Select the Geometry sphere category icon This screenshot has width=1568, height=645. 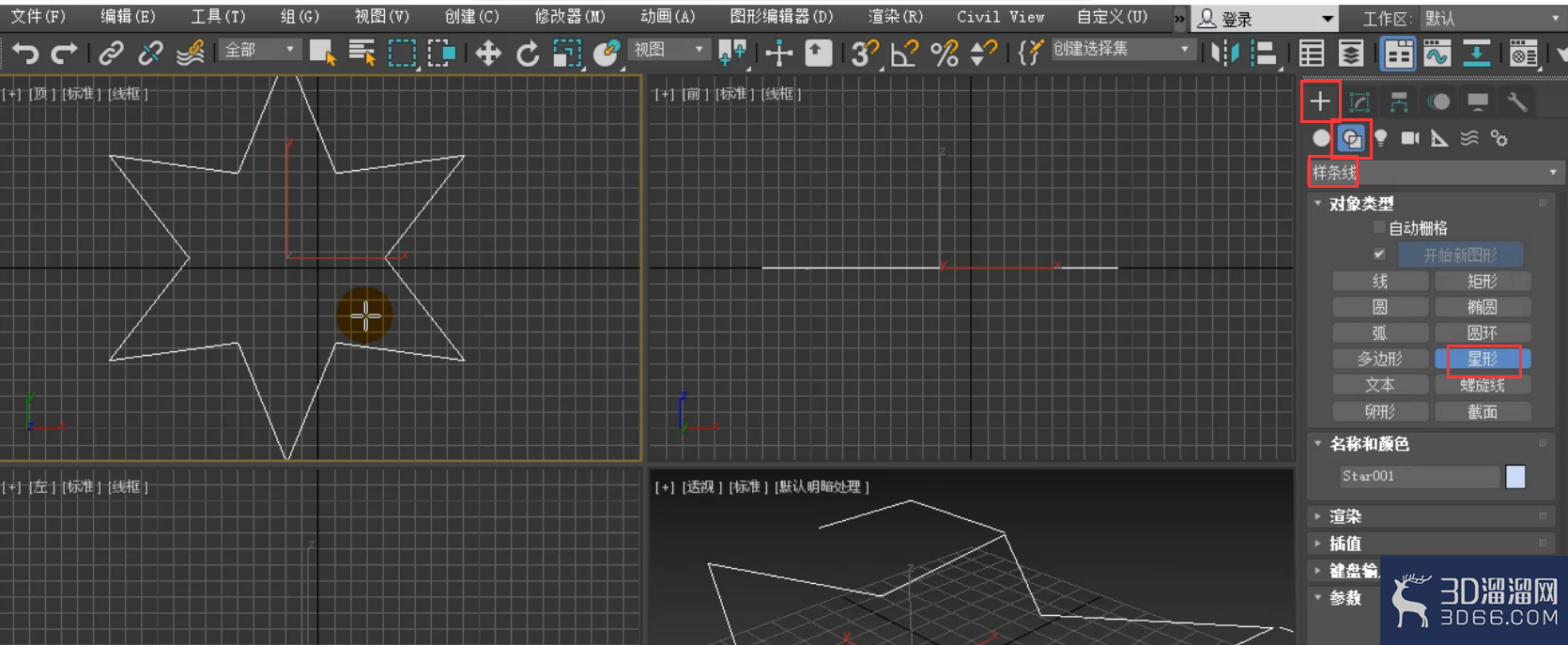pyautogui.click(x=1321, y=138)
